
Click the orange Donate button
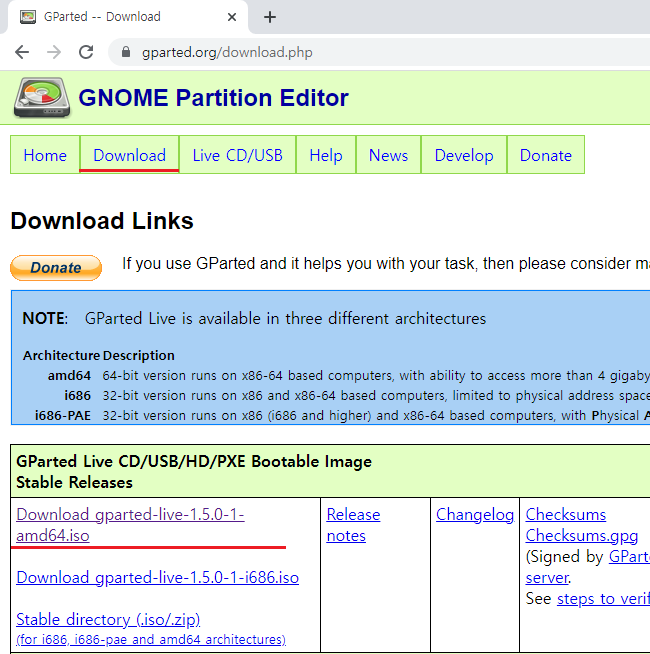tap(56, 268)
